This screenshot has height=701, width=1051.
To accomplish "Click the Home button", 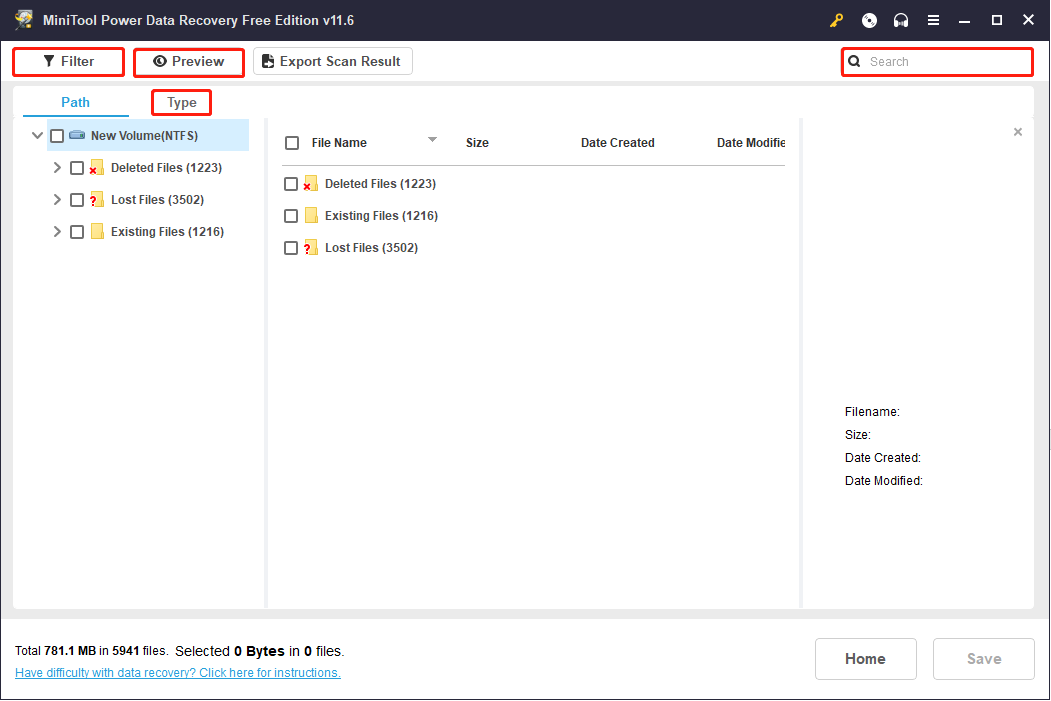I will [x=865, y=659].
